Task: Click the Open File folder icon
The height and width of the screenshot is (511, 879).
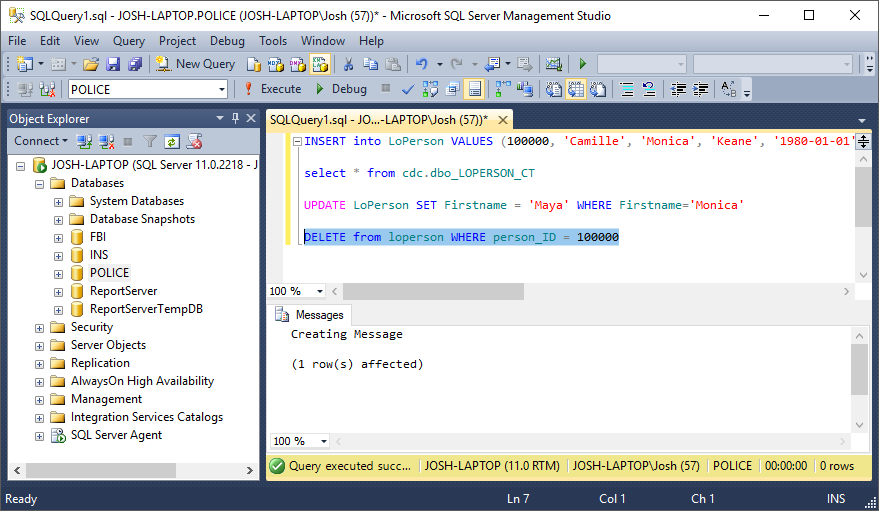Action: (x=91, y=64)
